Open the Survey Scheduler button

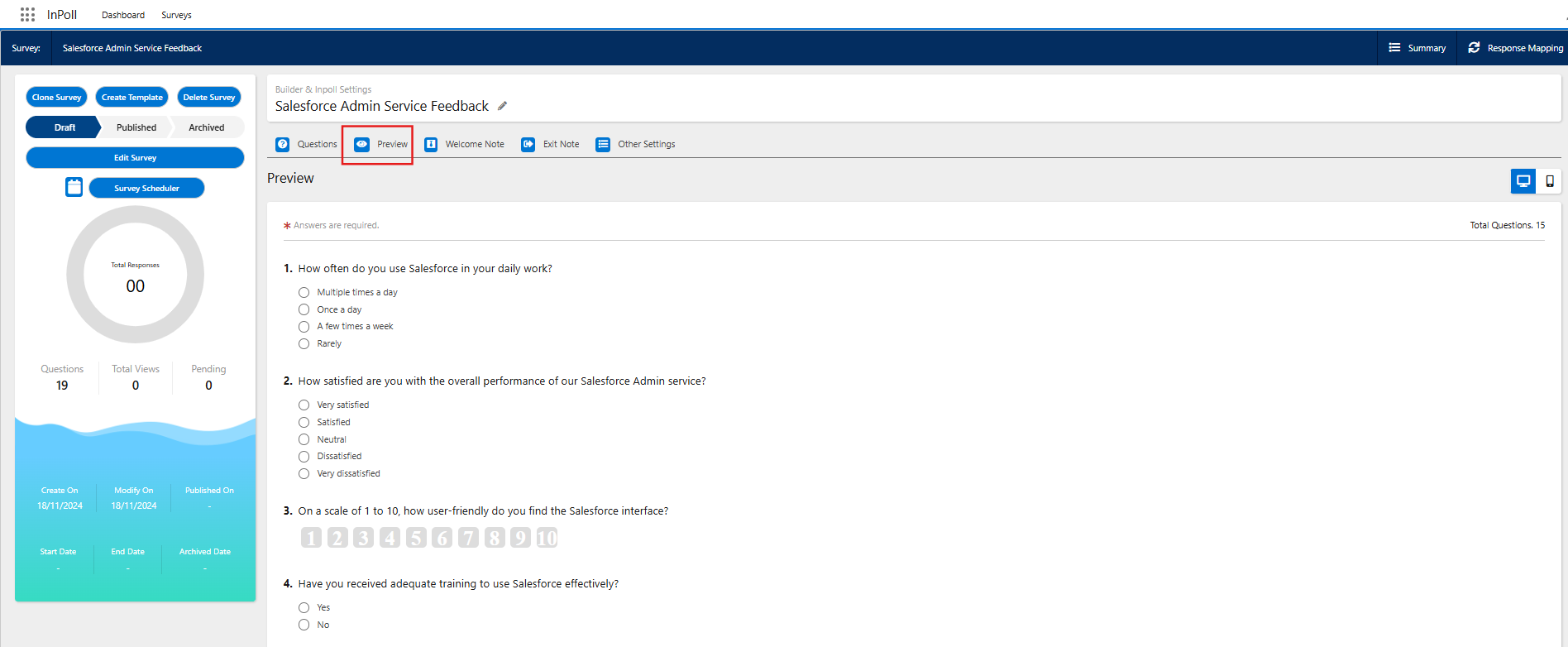click(146, 188)
